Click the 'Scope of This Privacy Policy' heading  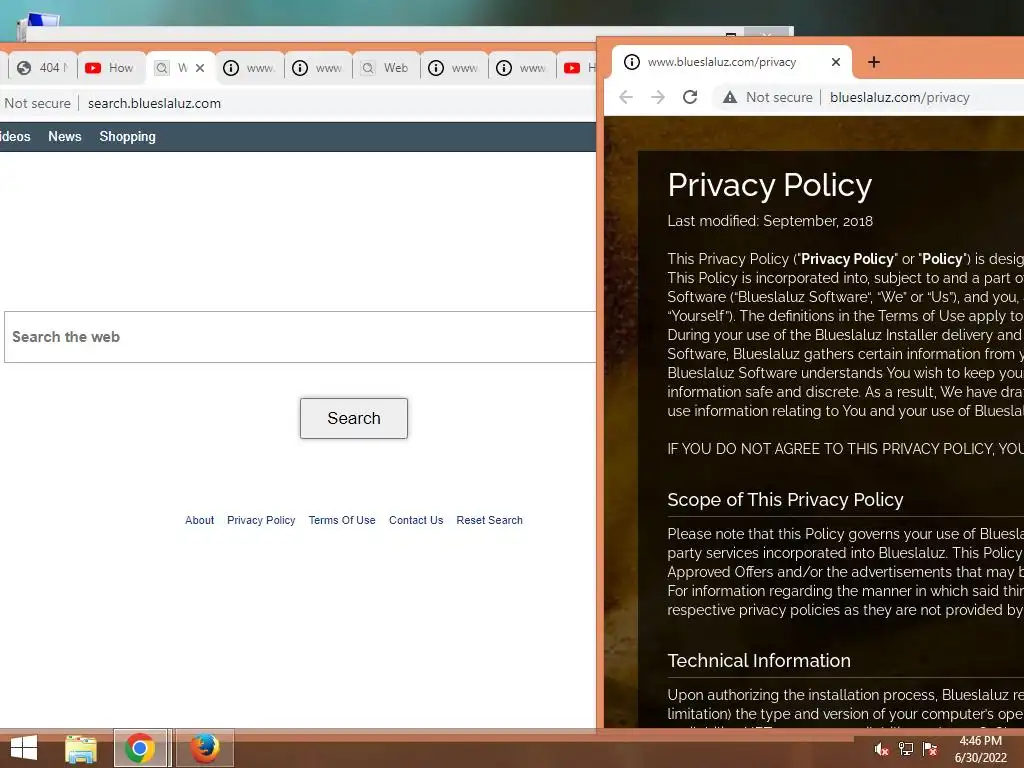tap(785, 500)
